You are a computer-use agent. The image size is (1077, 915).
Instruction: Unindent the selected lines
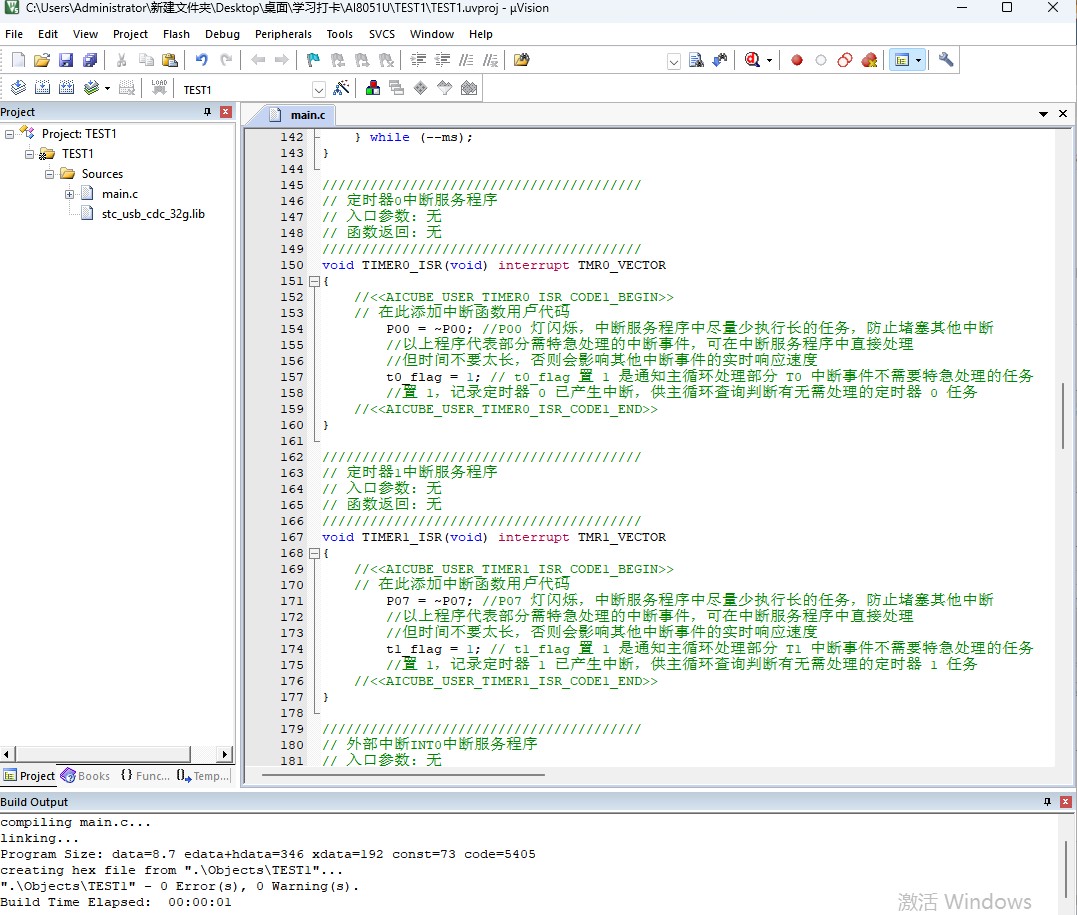[442, 60]
